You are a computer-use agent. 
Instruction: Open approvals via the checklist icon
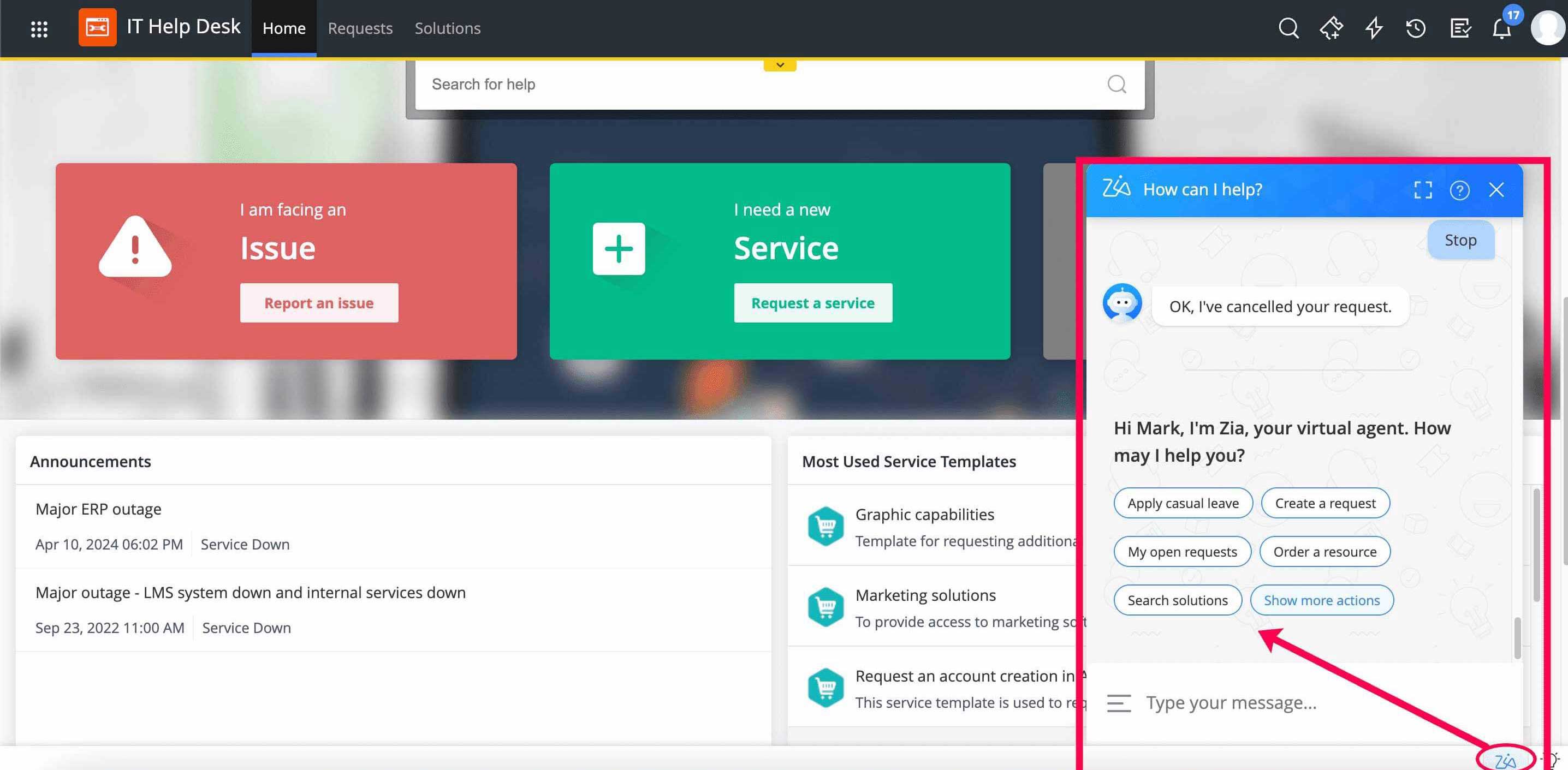pyautogui.click(x=1460, y=28)
